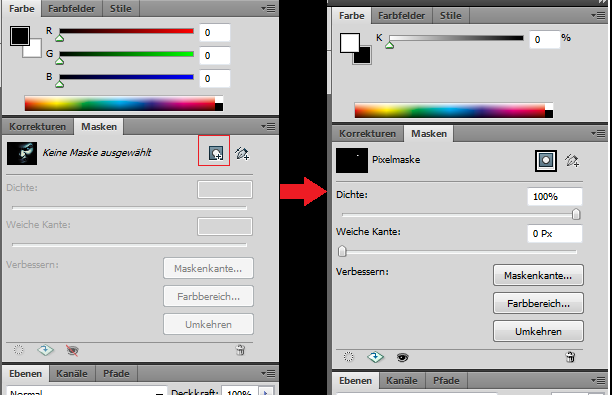Viewport: 612px width, 395px height.
Task: Switch to Stile tab in left screenshot
Action: [121, 9]
